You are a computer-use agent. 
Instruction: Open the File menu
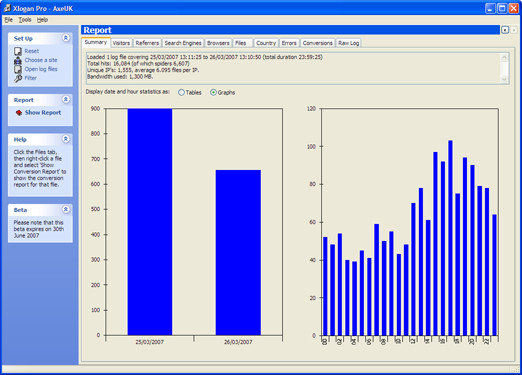click(x=8, y=20)
